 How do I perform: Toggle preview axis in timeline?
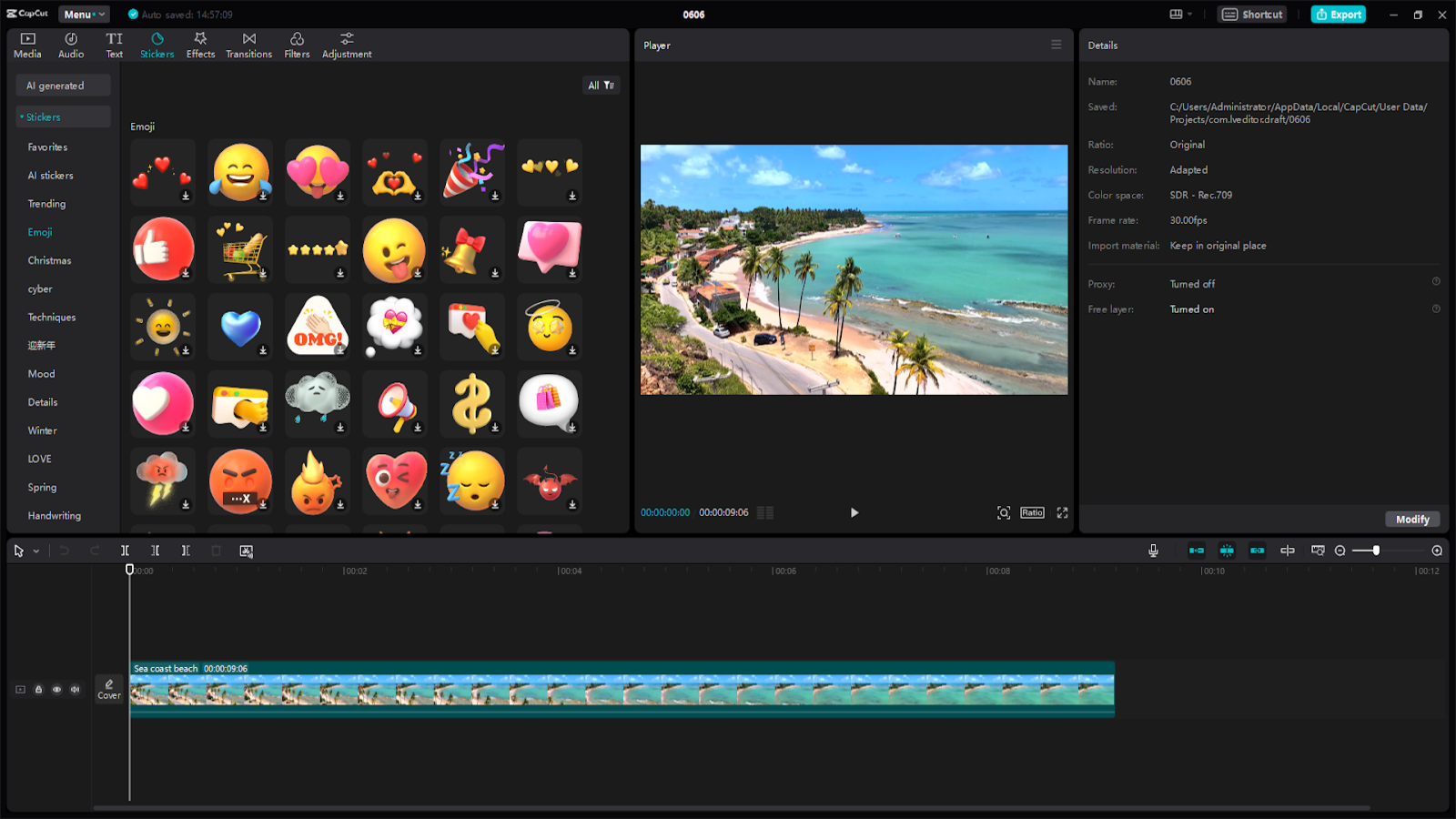click(1287, 551)
